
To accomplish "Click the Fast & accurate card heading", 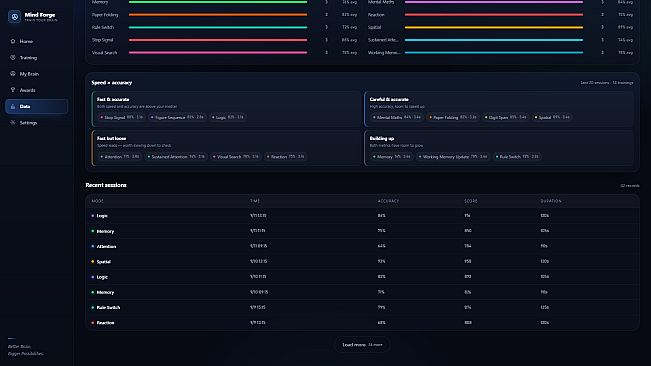I will click(113, 100).
